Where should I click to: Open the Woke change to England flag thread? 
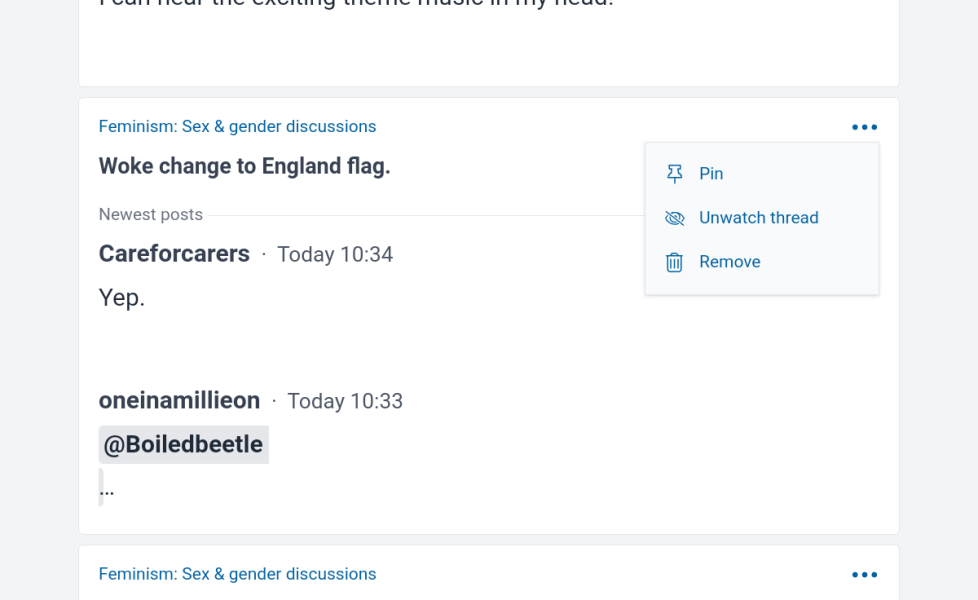pos(244,167)
